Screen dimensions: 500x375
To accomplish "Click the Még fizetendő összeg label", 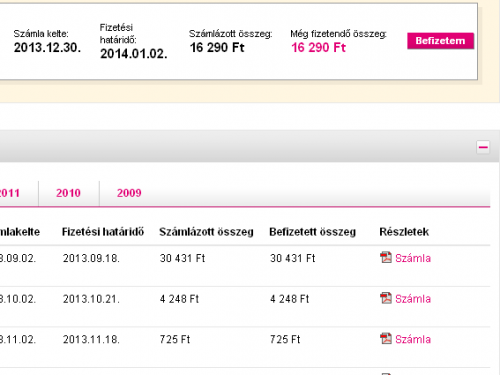I will (338, 34).
